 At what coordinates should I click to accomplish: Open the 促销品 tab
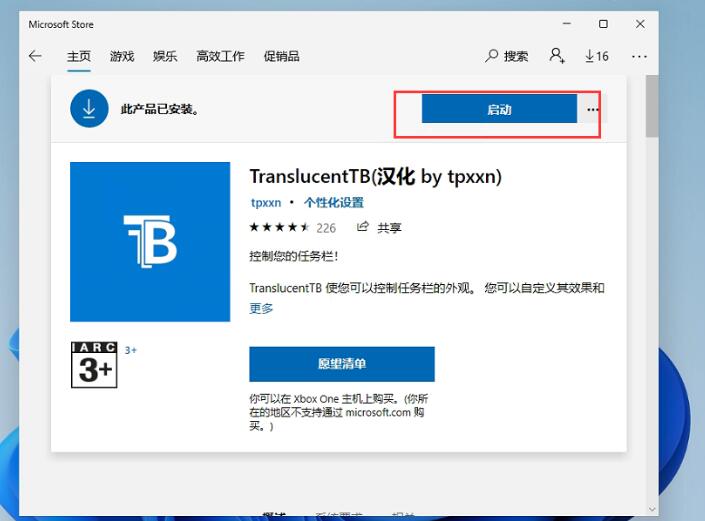pos(281,56)
